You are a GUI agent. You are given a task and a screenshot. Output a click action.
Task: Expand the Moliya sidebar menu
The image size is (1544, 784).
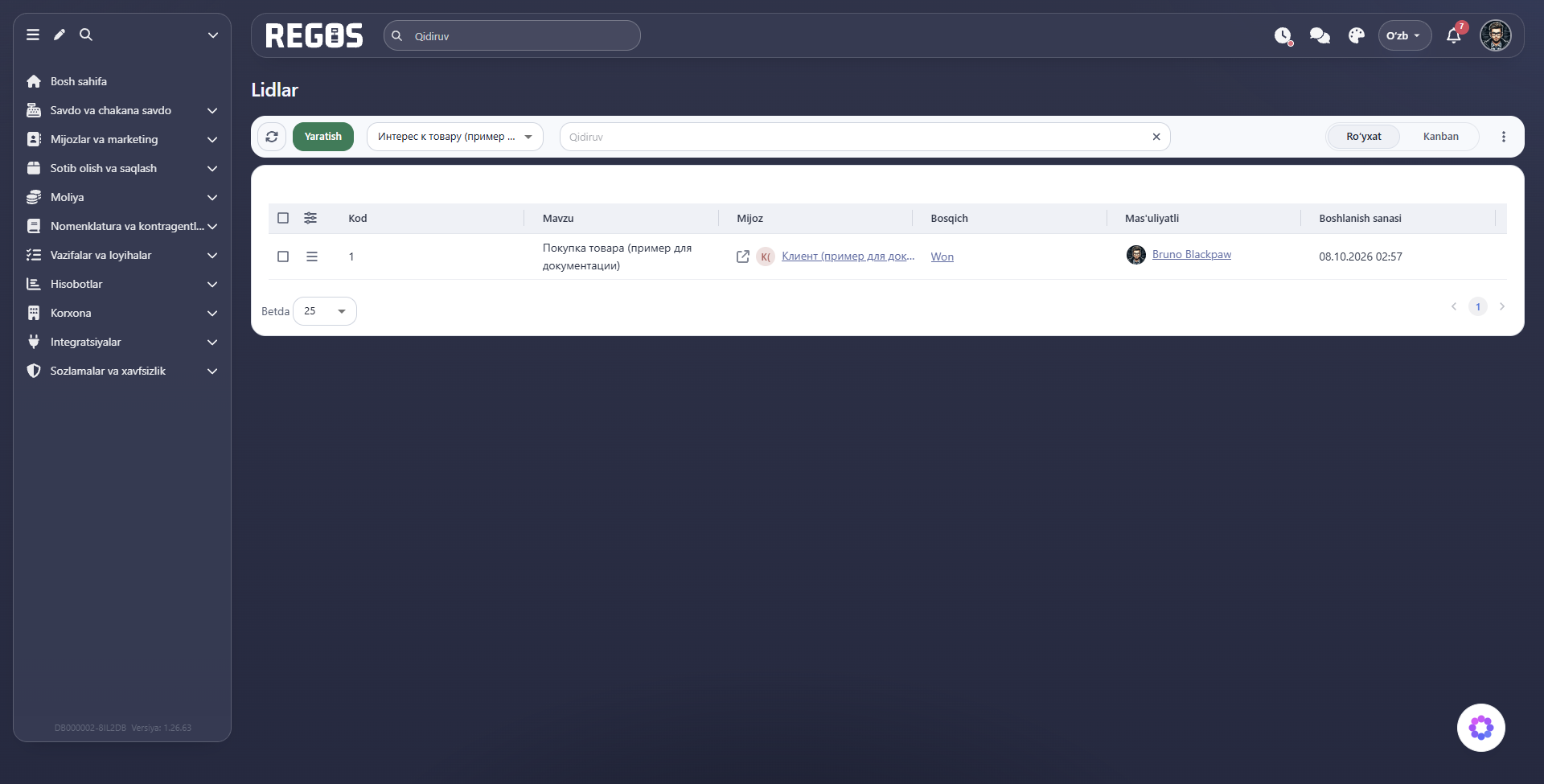point(122,197)
